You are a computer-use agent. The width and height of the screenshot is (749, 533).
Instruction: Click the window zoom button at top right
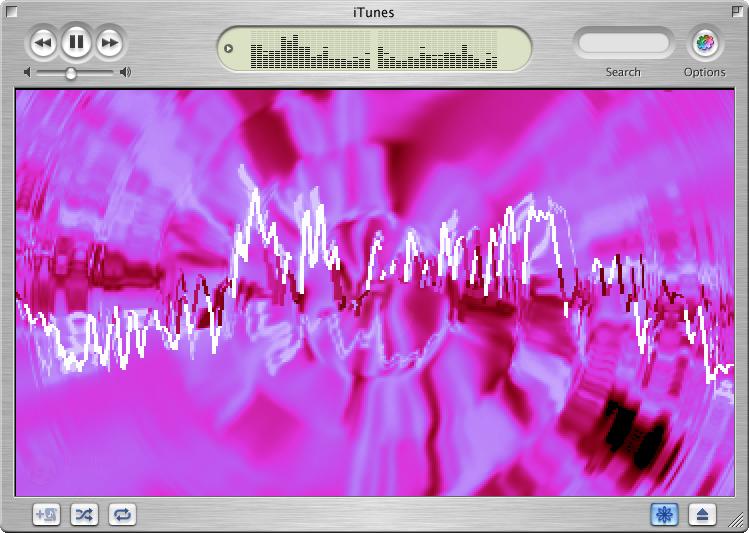[737, 11]
